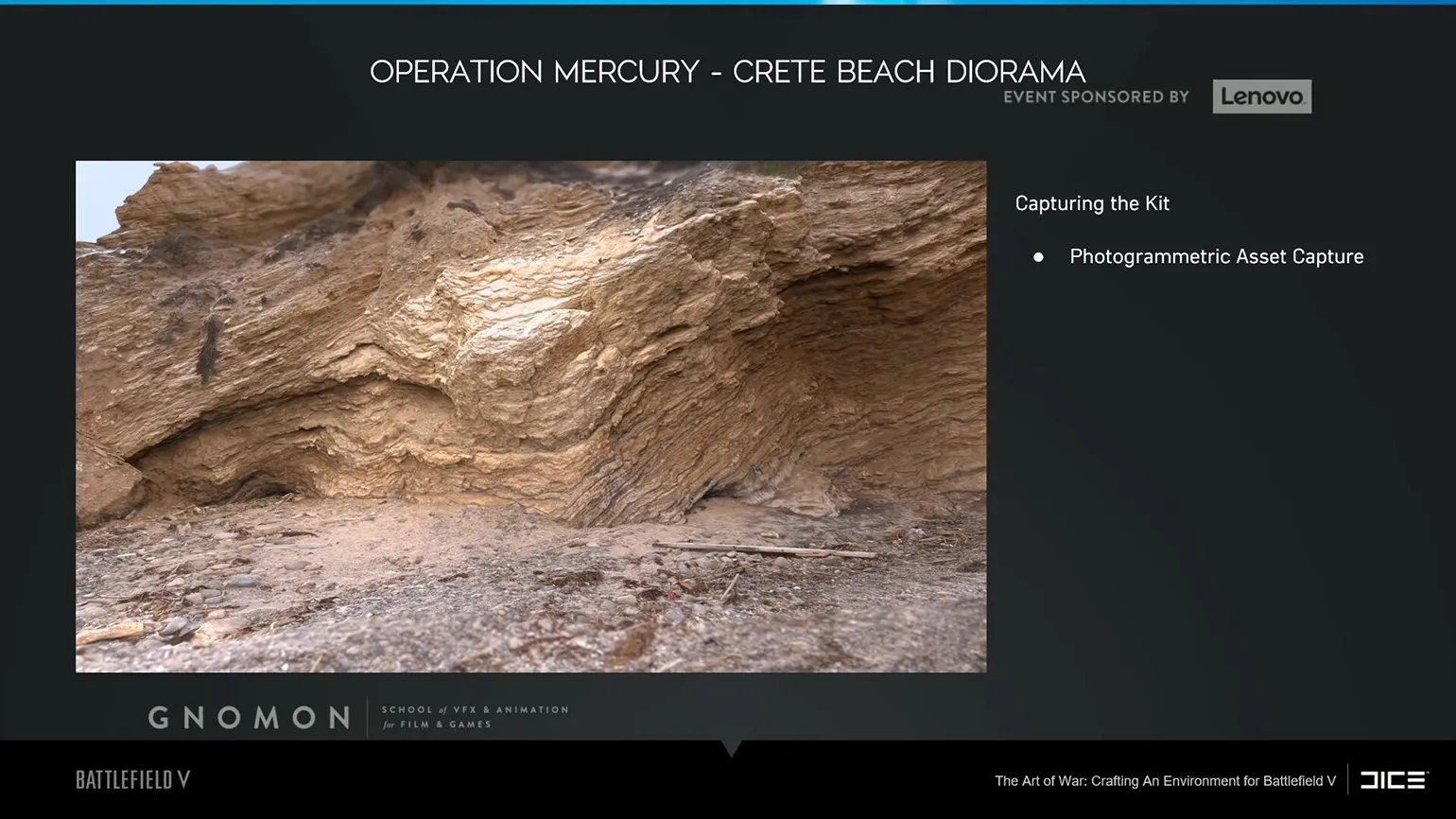This screenshot has width=1456, height=819.
Task: Click the DICE logo in the footer
Action: 1394,780
